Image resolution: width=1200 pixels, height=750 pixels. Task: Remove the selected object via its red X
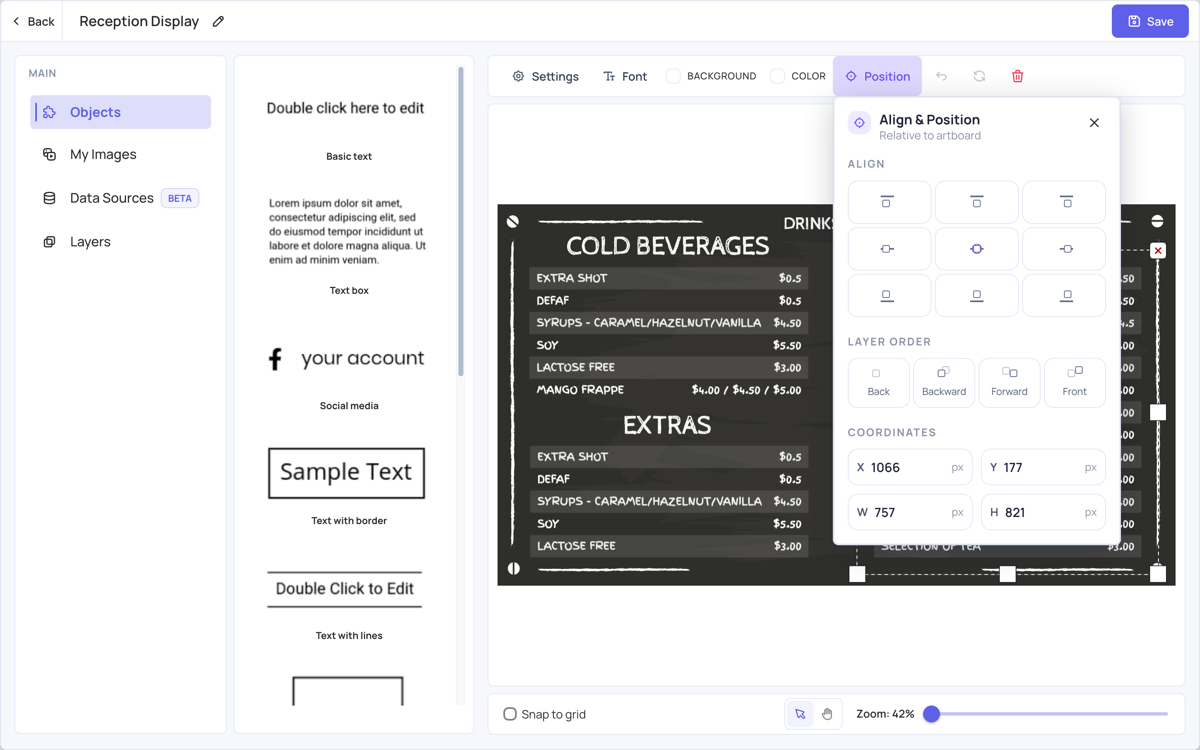point(1158,251)
